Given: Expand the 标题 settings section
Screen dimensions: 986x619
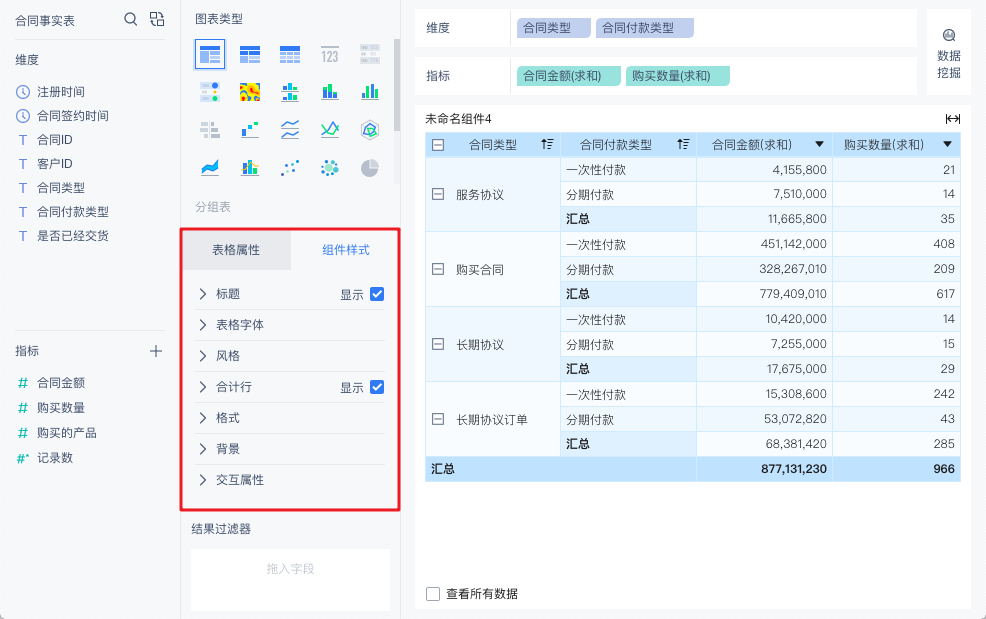Looking at the screenshot, I should point(202,294).
